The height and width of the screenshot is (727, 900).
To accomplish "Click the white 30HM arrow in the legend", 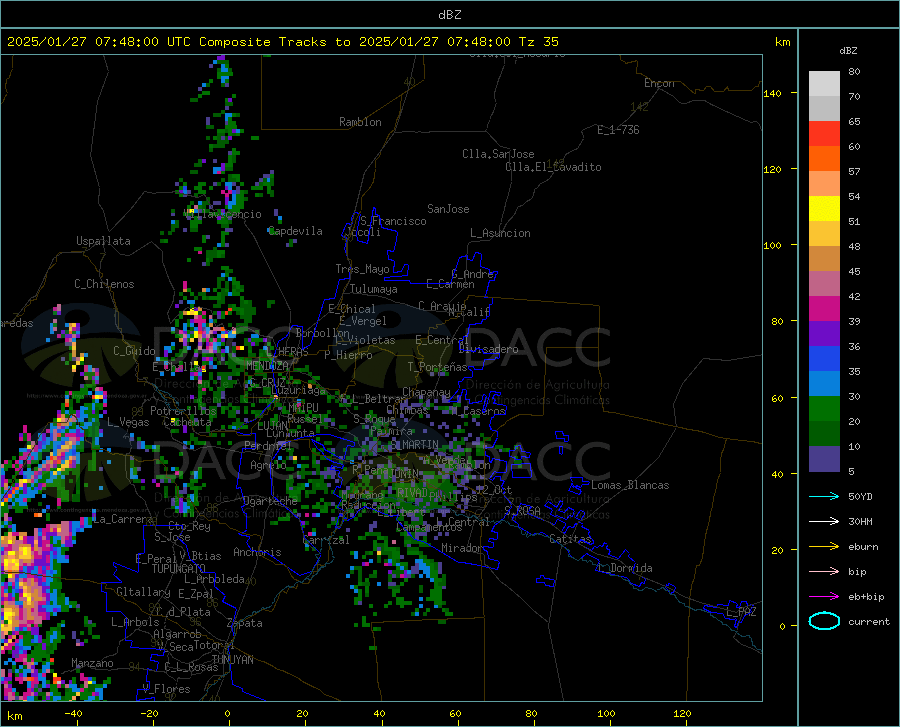I will [824, 522].
